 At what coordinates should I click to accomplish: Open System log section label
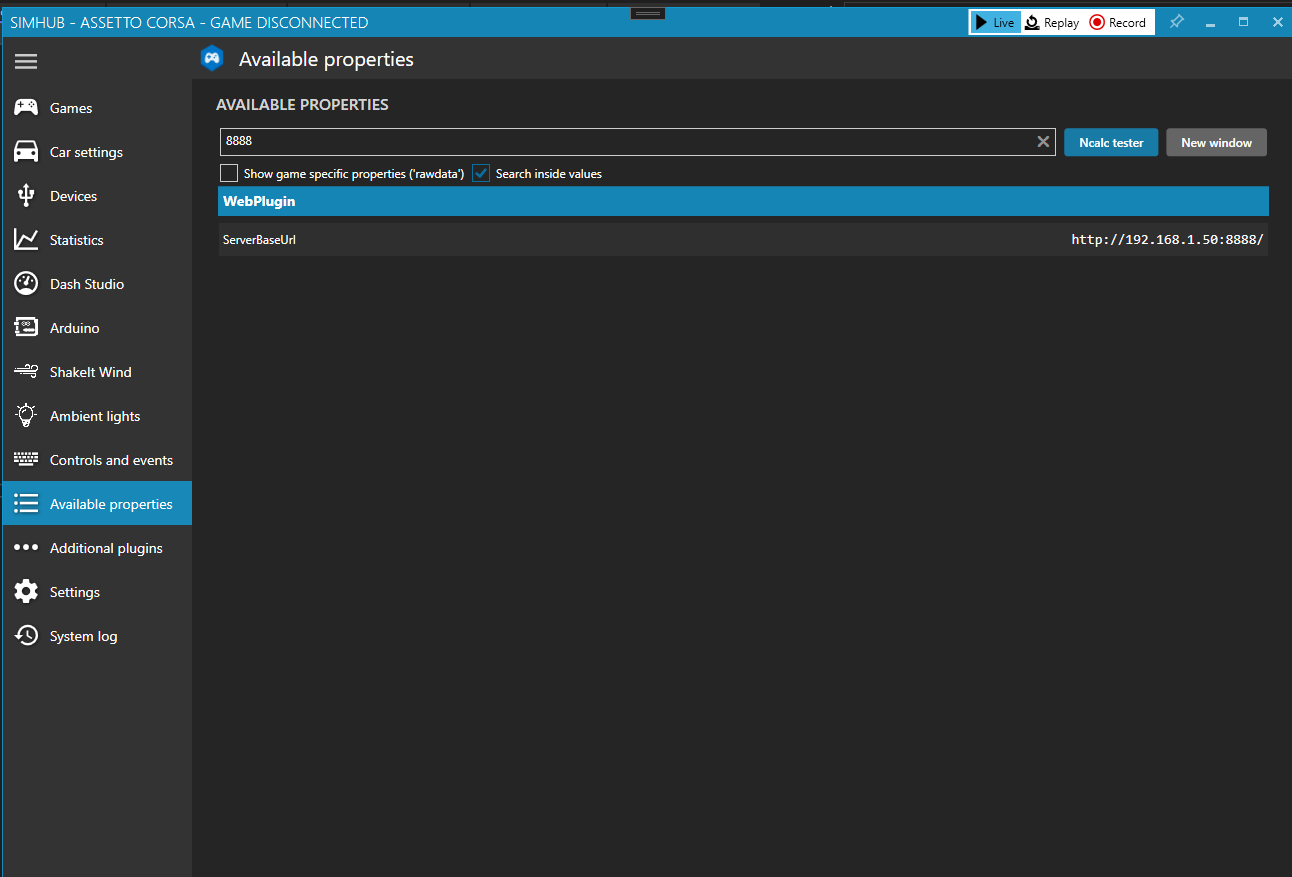[83, 636]
